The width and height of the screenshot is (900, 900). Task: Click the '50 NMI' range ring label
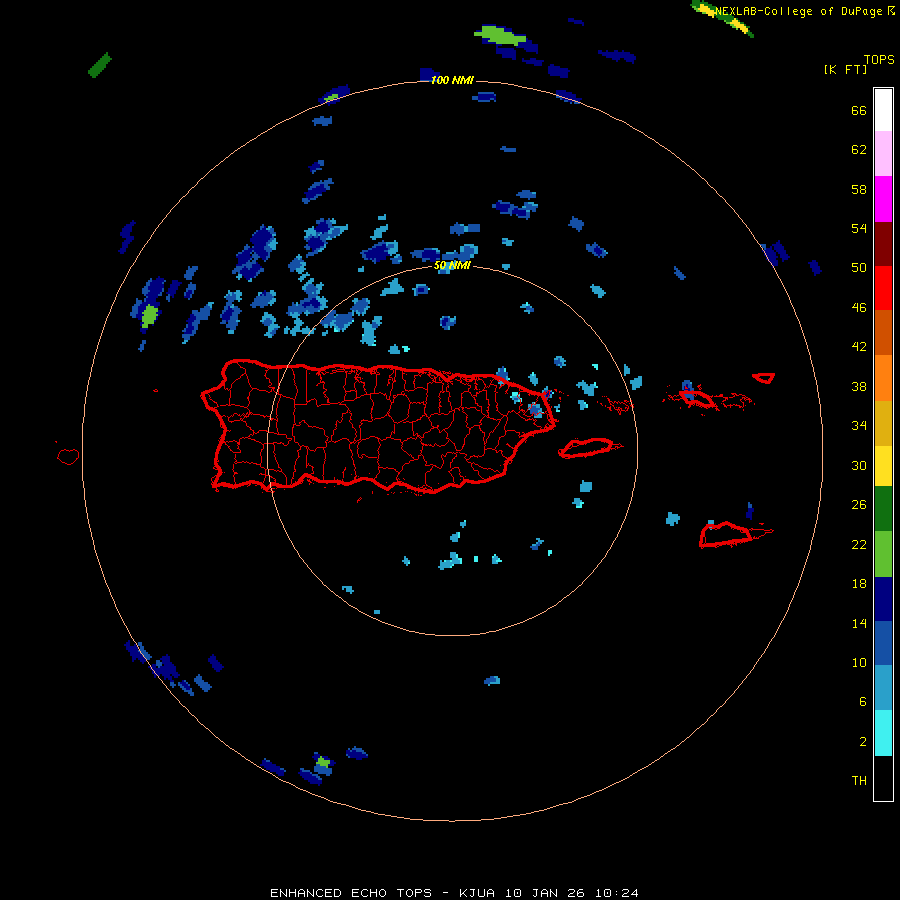click(452, 265)
